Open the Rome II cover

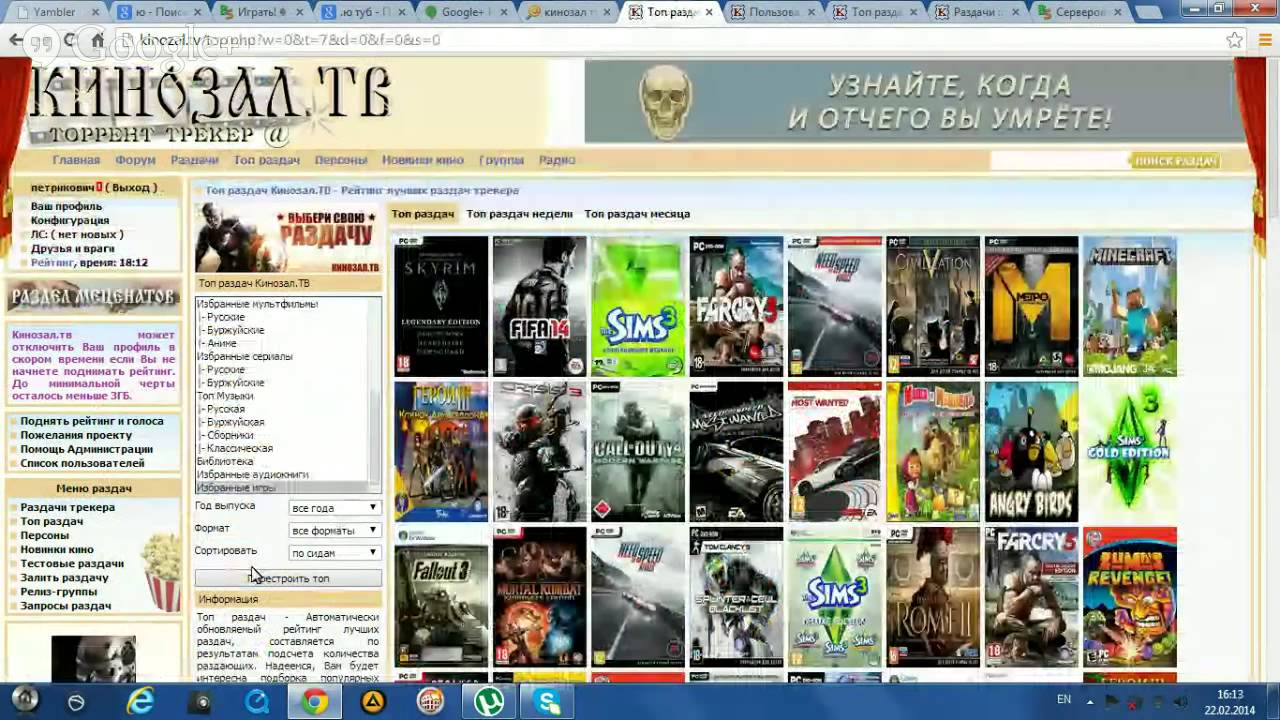933,597
